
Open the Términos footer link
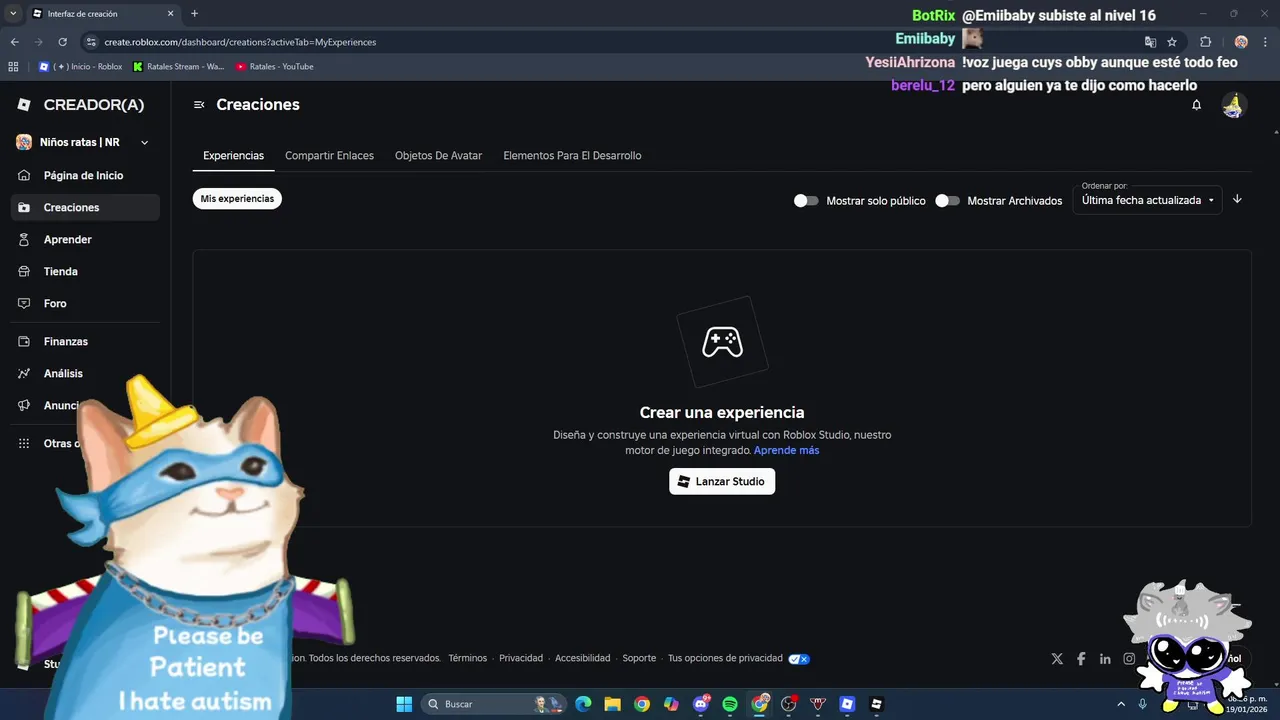(467, 658)
